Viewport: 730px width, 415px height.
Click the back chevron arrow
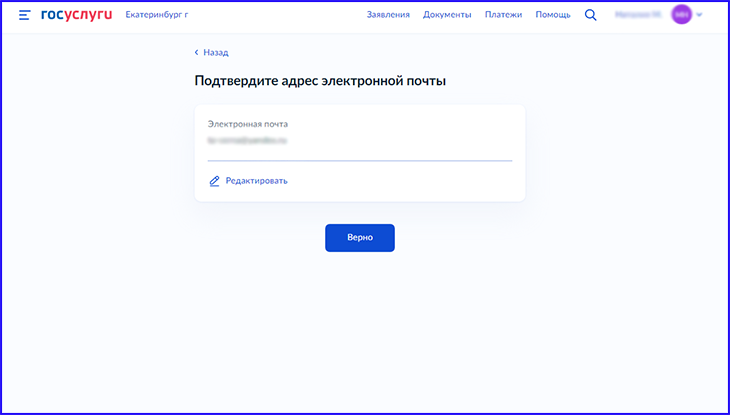(197, 53)
